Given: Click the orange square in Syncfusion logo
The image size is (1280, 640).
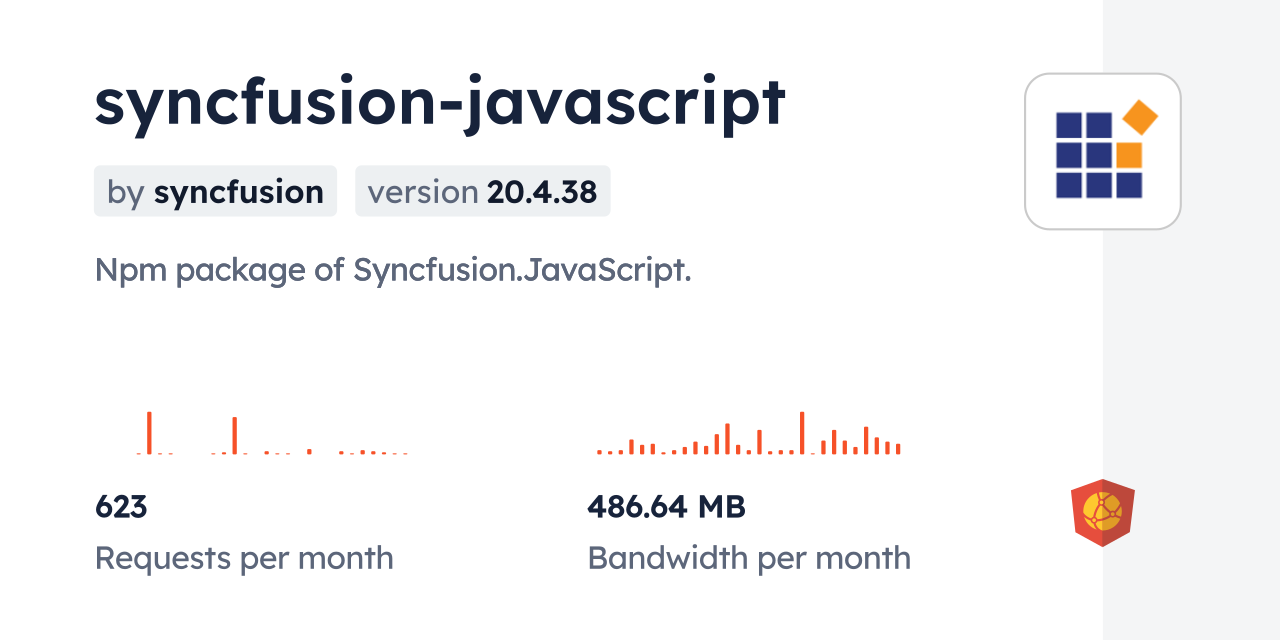Looking at the screenshot, I should pyautogui.click(x=1129, y=155).
